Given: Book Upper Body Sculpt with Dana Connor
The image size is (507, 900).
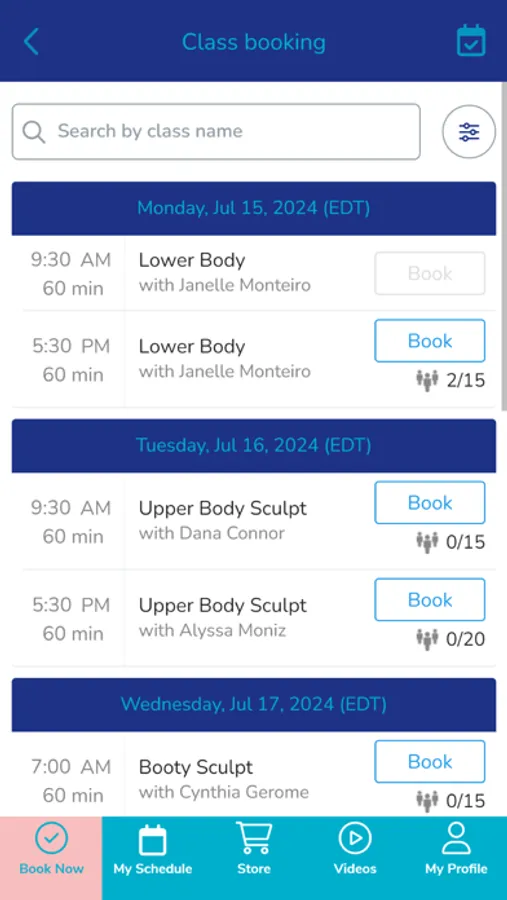Looking at the screenshot, I should (x=429, y=503).
